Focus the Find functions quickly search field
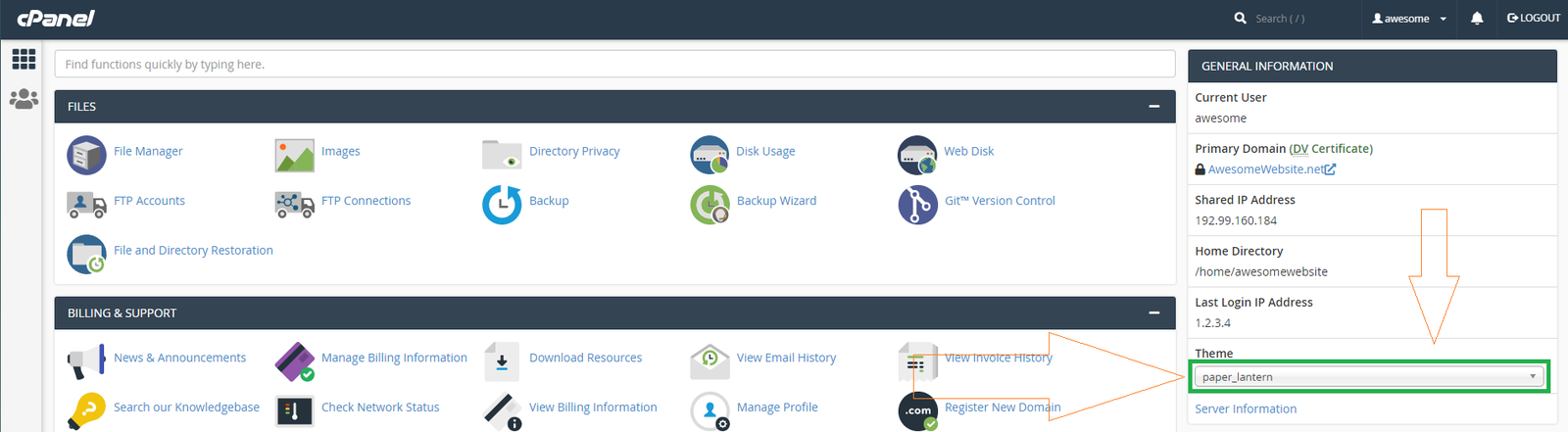This screenshot has width=1568, height=432. pos(614,65)
